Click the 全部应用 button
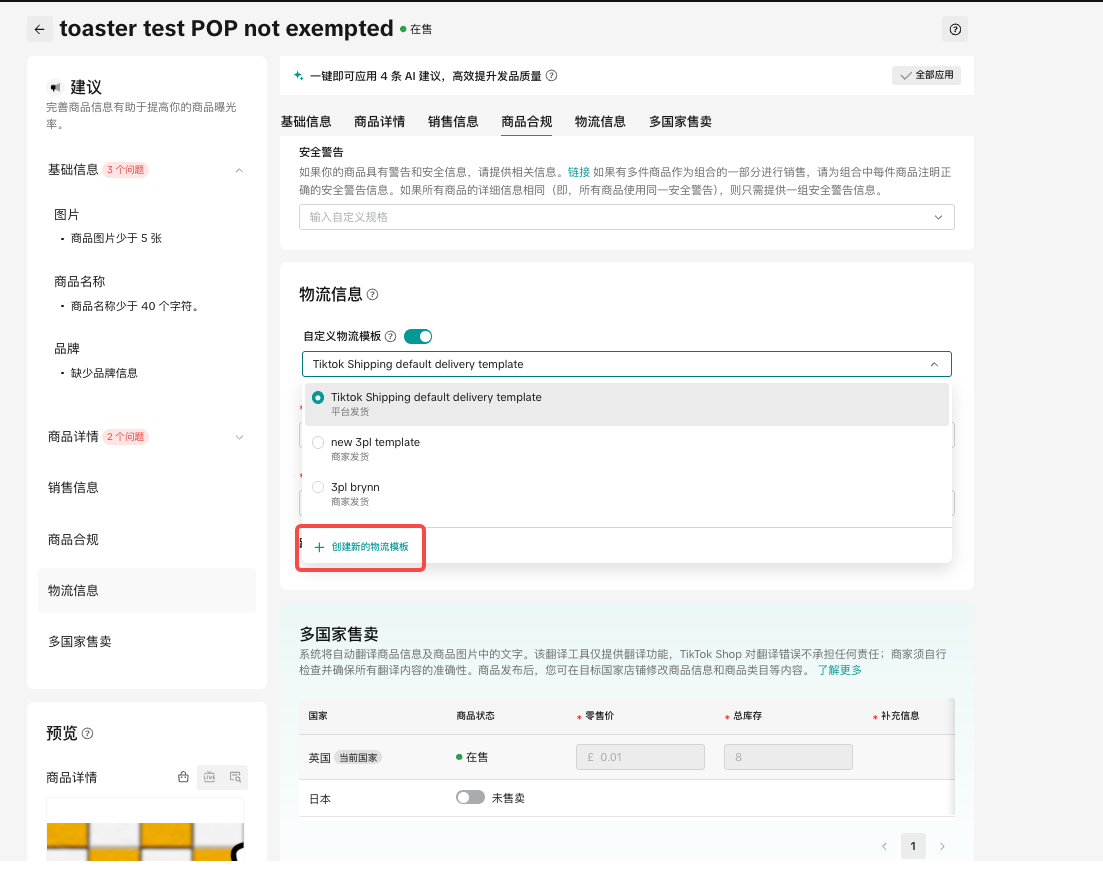 (926, 75)
